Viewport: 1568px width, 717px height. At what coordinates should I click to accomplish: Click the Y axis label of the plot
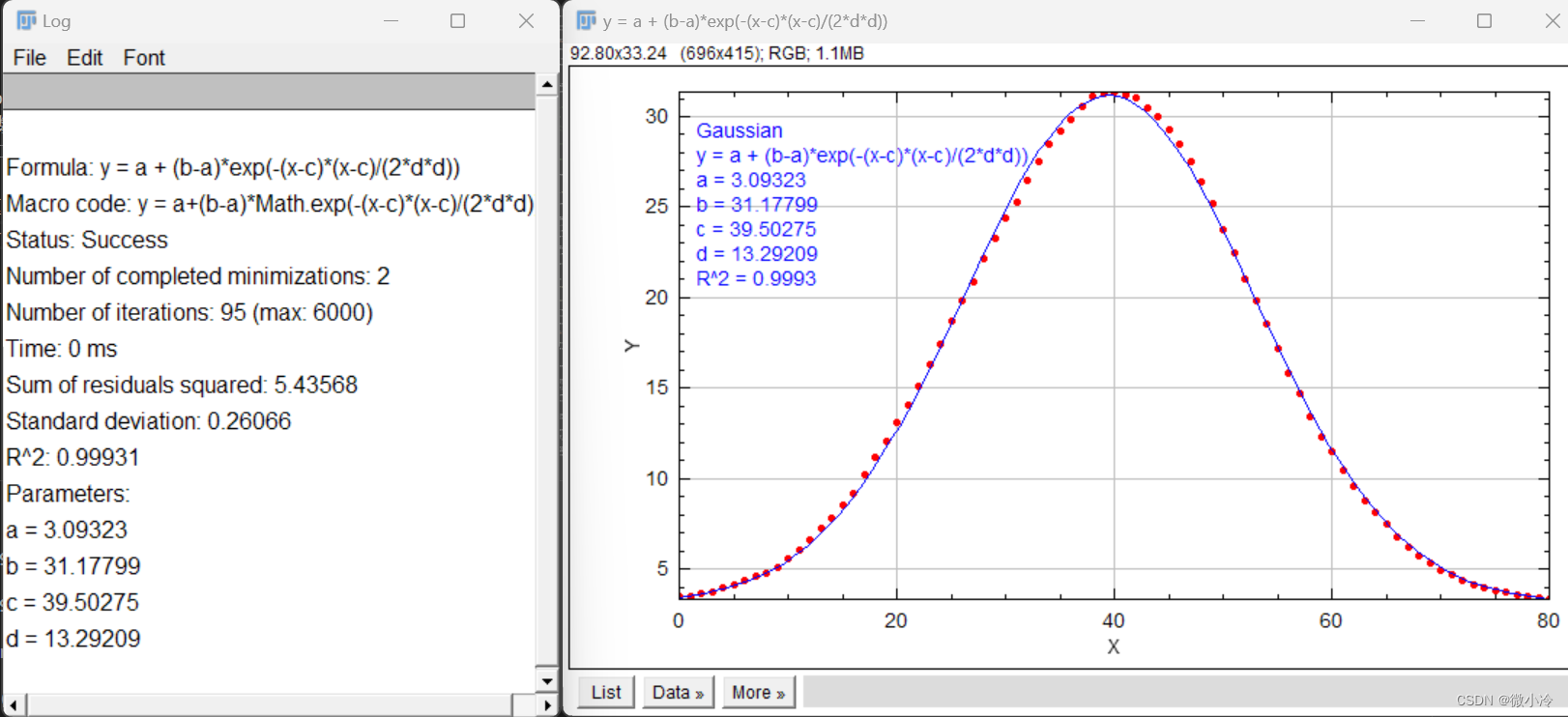(631, 346)
